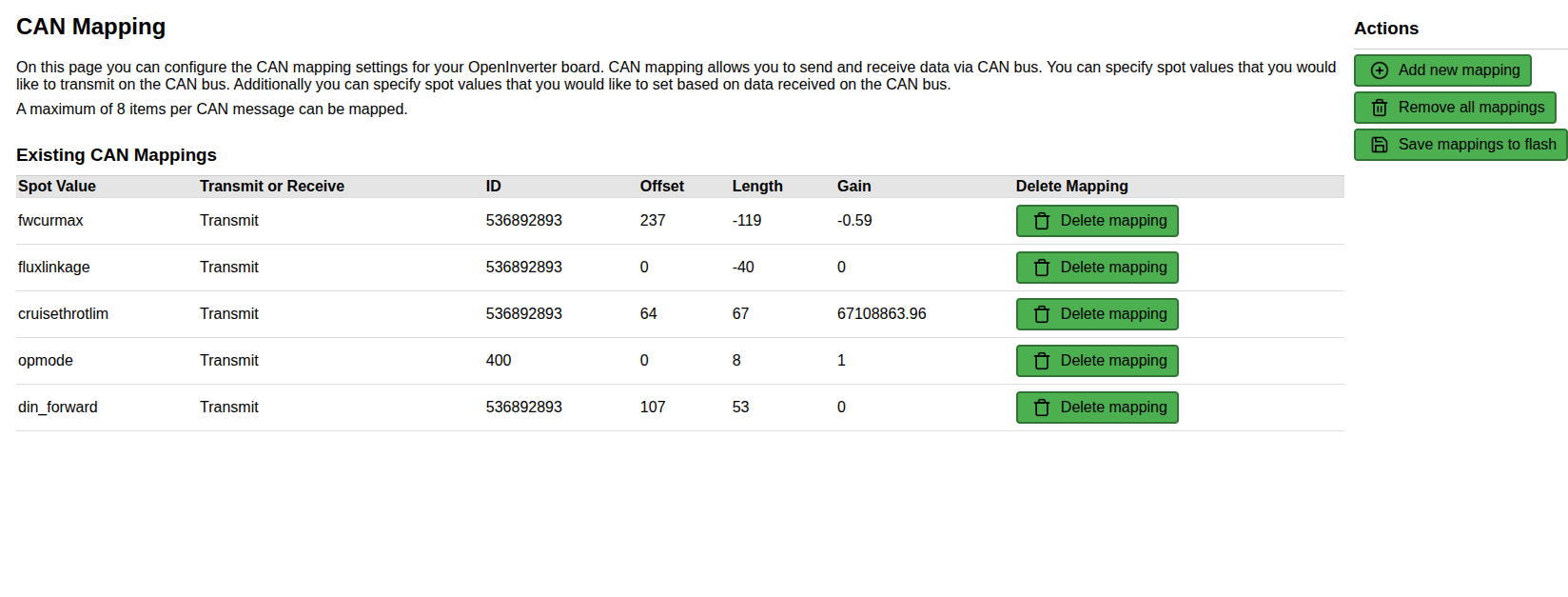Click the floppy disk icon for saving to flash
The image size is (1568, 597).
[1379, 145]
